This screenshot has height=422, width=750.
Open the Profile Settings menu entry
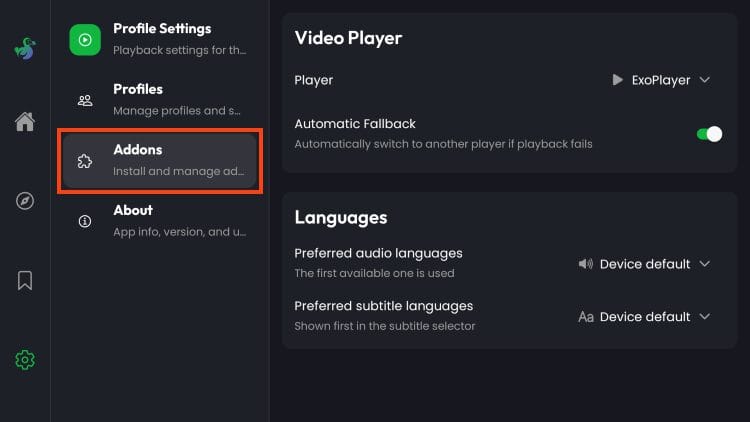[178, 38]
